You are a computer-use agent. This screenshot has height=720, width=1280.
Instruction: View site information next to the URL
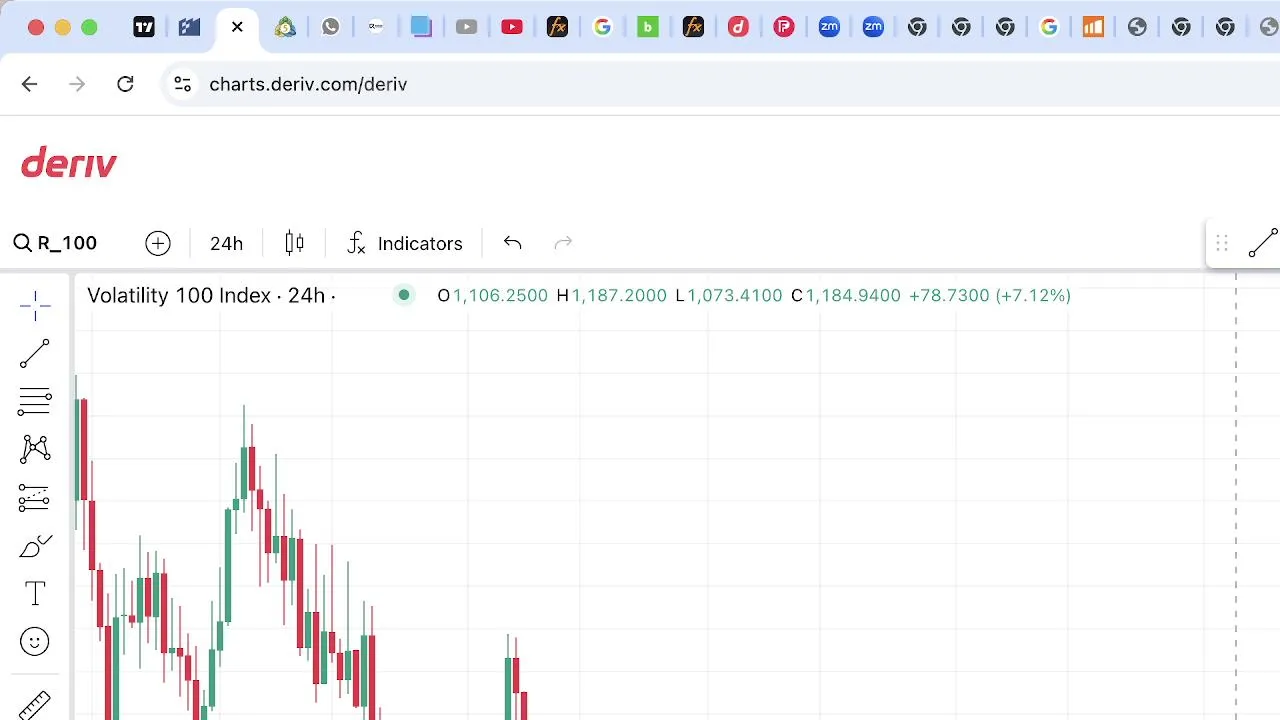[x=182, y=84]
